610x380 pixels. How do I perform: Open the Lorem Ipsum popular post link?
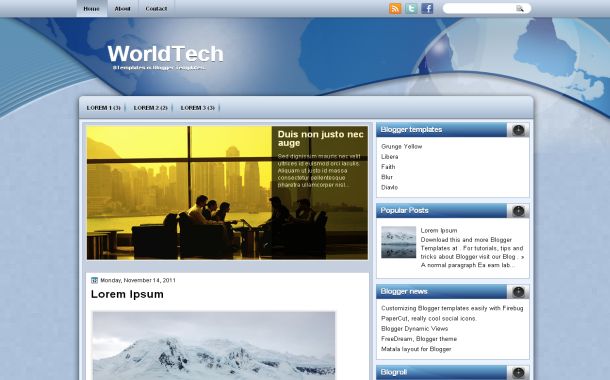point(439,230)
